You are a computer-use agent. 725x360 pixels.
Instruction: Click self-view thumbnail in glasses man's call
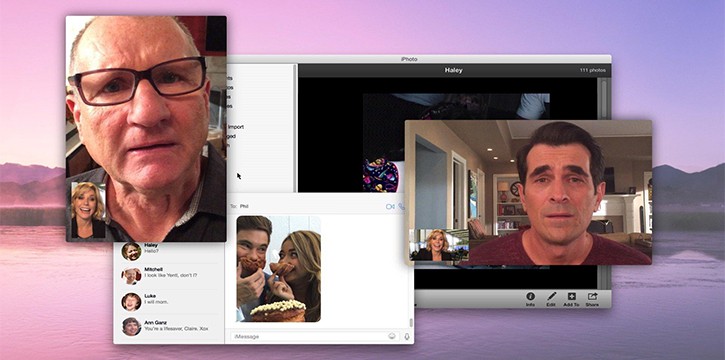88,210
